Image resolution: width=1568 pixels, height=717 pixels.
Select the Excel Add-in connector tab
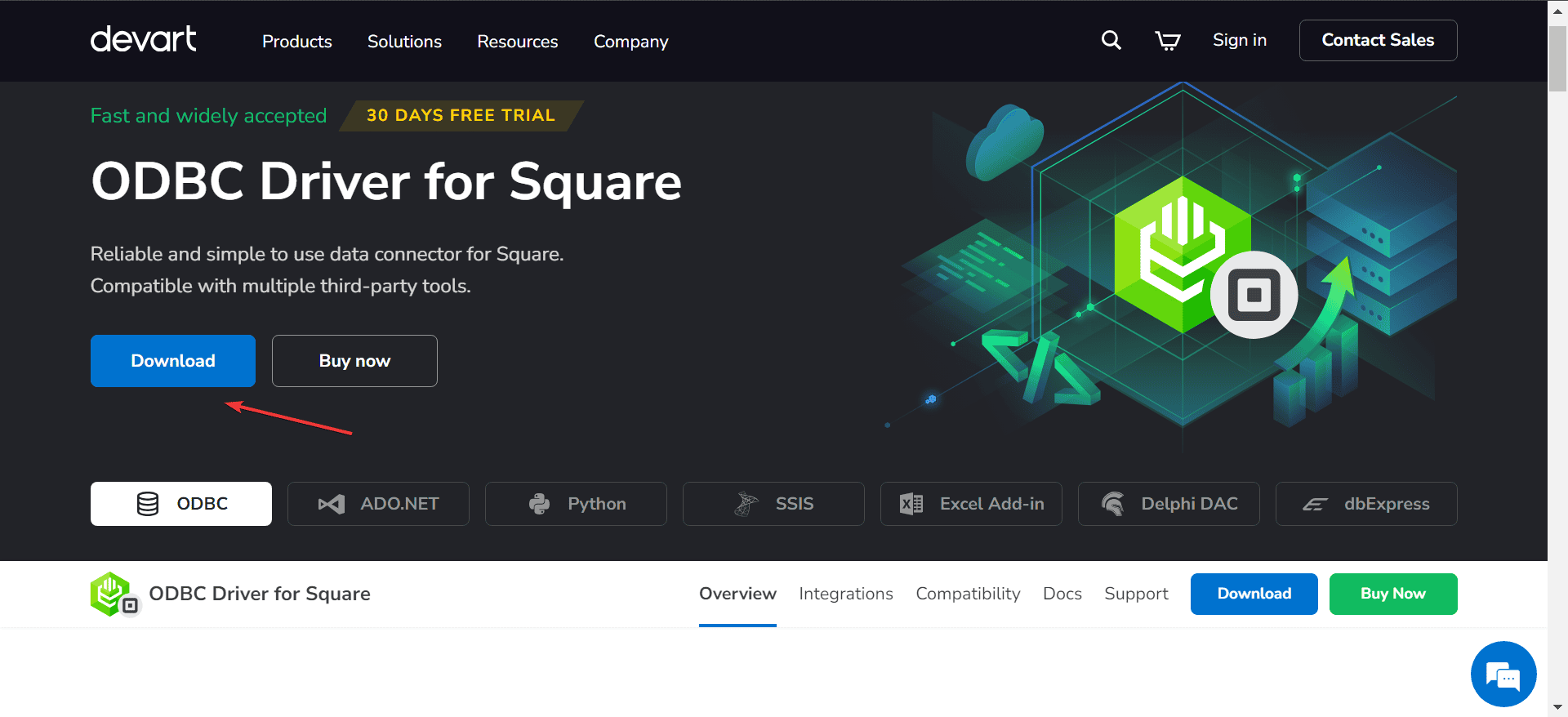971,504
